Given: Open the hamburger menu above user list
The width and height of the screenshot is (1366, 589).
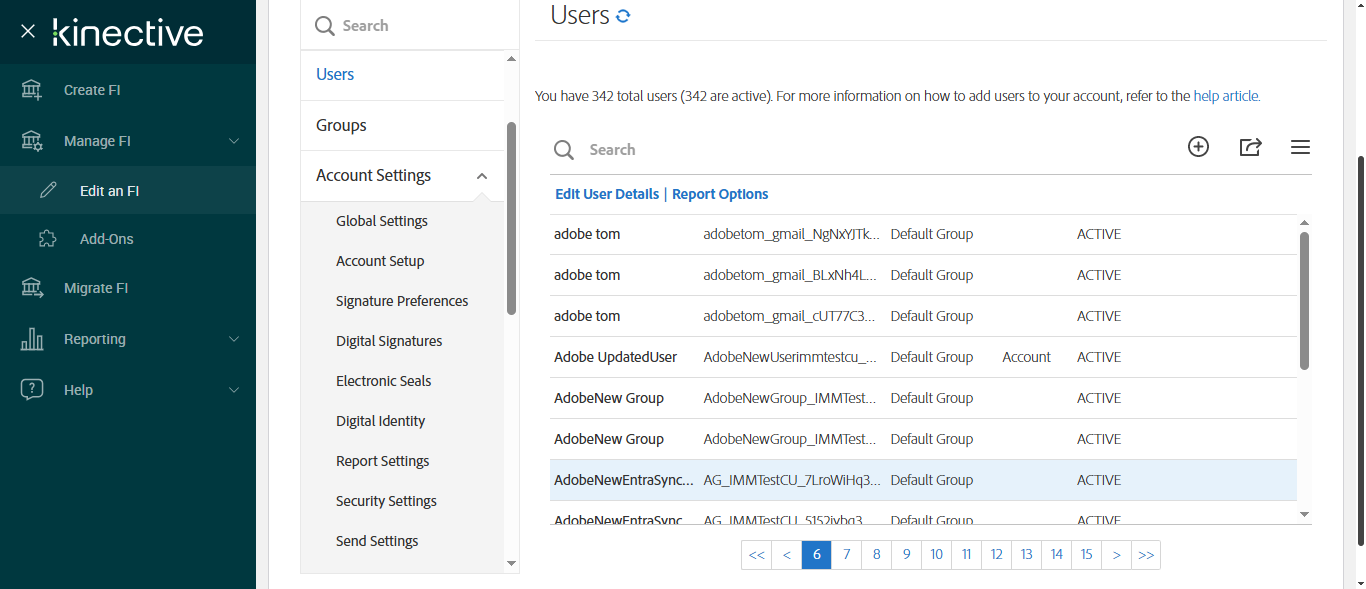Looking at the screenshot, I should click(x=1300, y=147).
